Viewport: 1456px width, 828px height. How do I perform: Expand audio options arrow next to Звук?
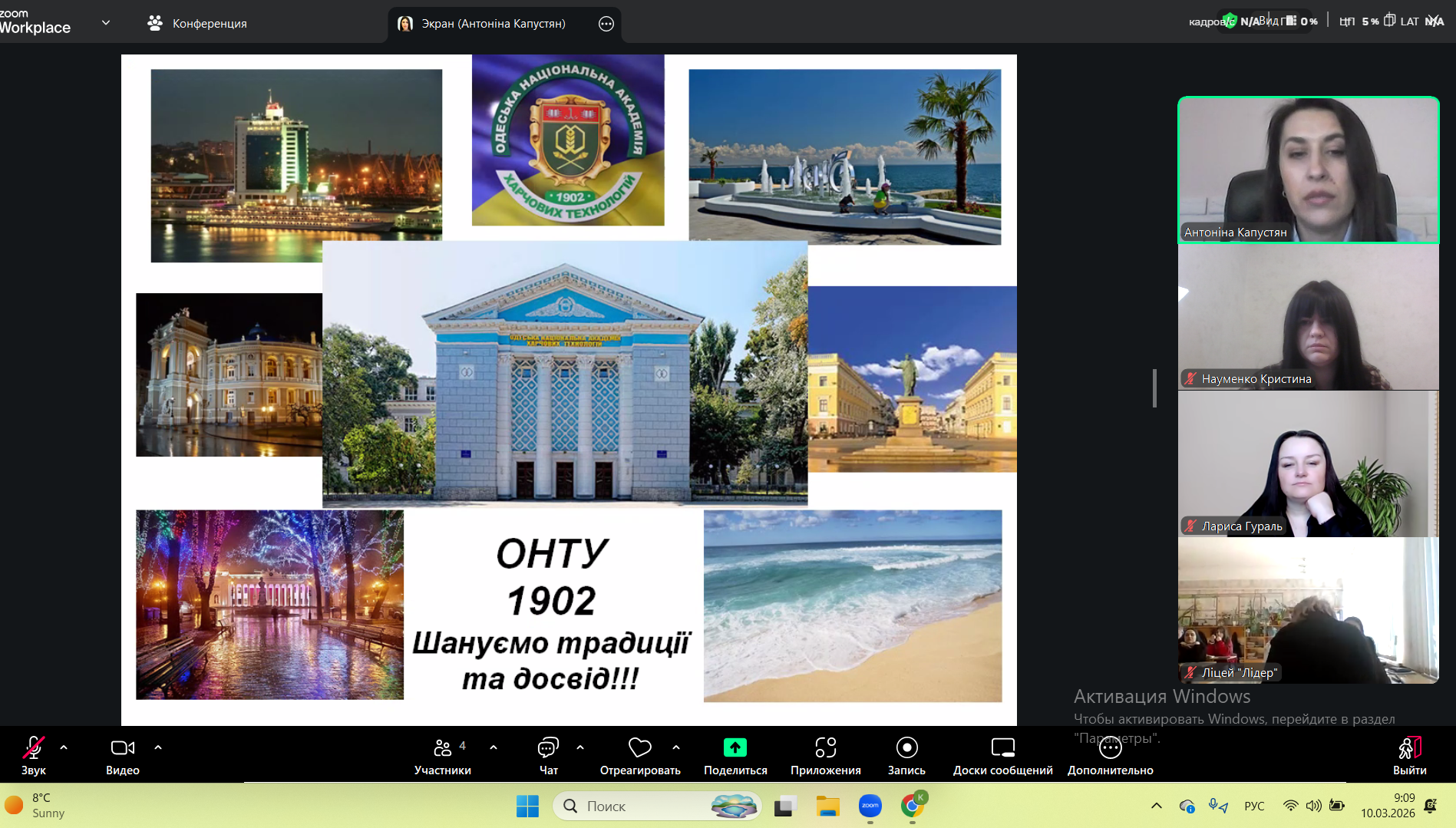[x=64, y=747]
